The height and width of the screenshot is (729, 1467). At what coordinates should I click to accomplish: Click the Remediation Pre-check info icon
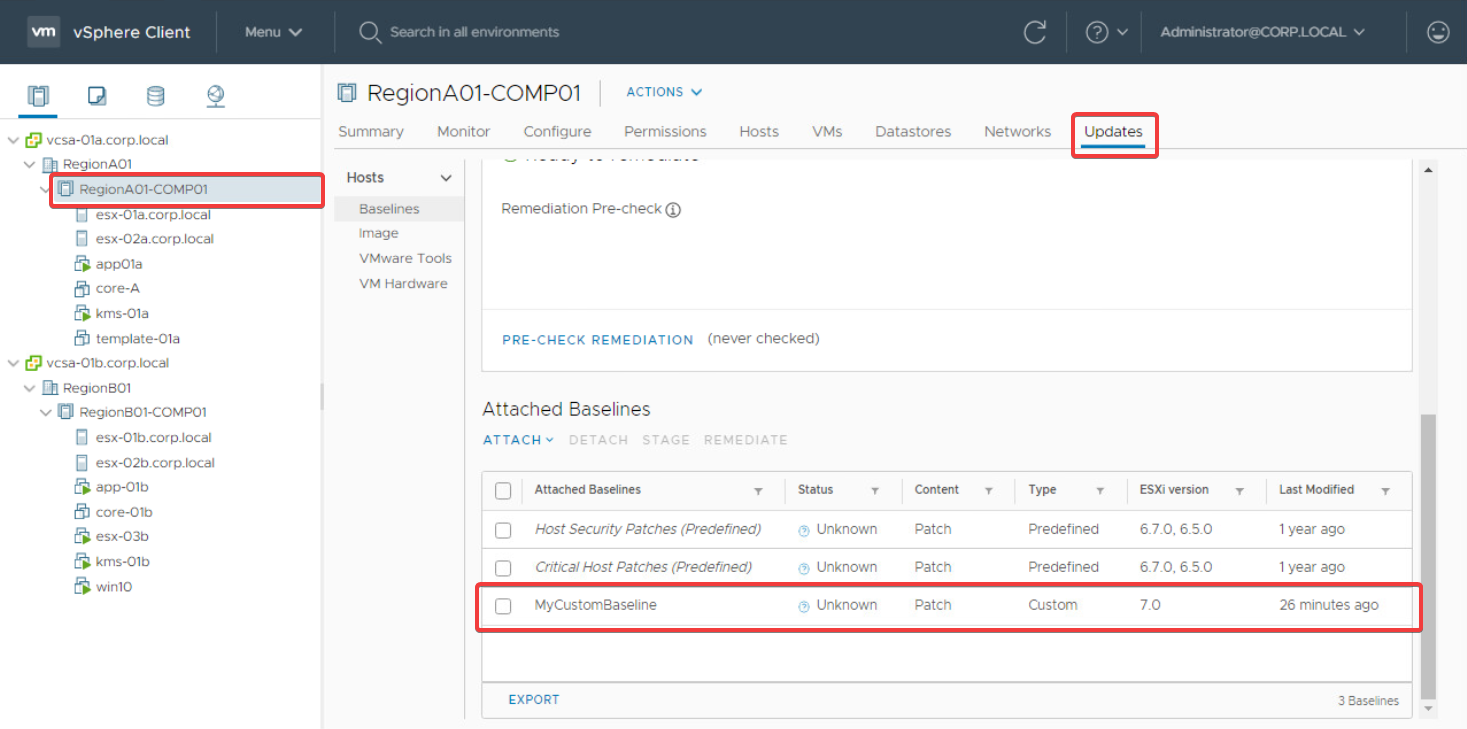[673, 210]
